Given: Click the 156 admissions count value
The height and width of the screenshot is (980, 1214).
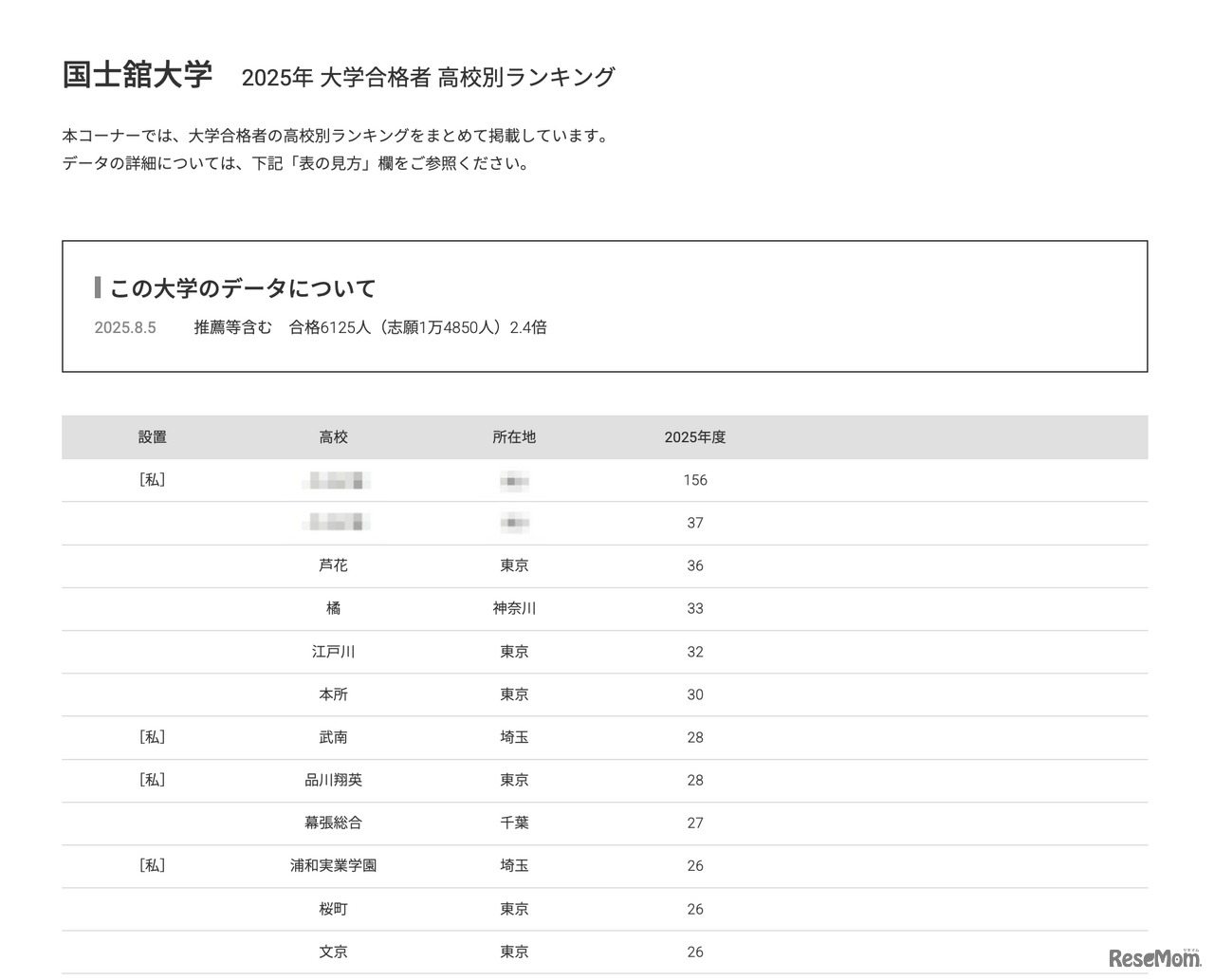Looking at the screenshot, I should click(x=695, y=480).
